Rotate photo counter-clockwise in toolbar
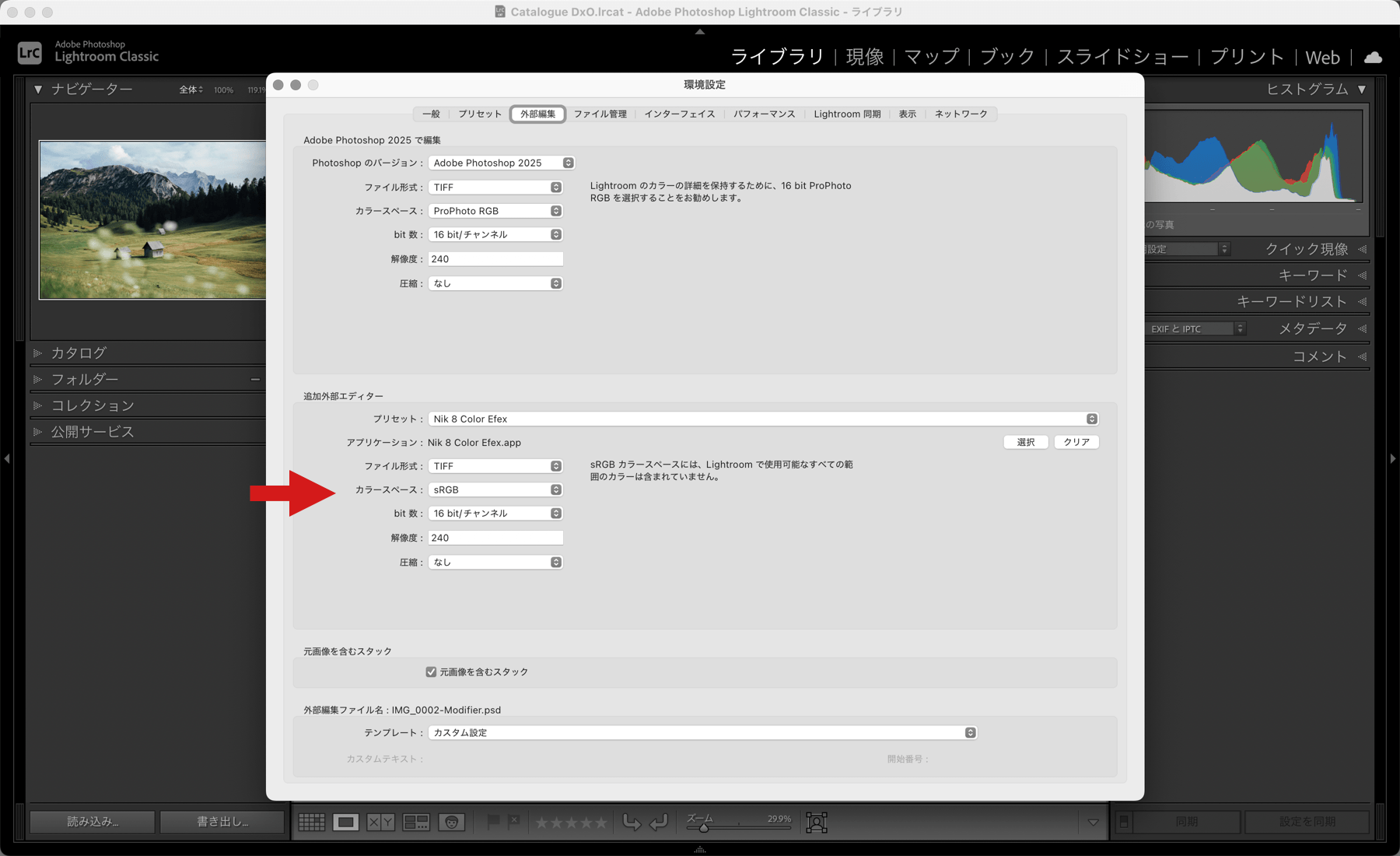Image resolution: width=1400 pixels, height=856 pixels. tap(632, 822)
